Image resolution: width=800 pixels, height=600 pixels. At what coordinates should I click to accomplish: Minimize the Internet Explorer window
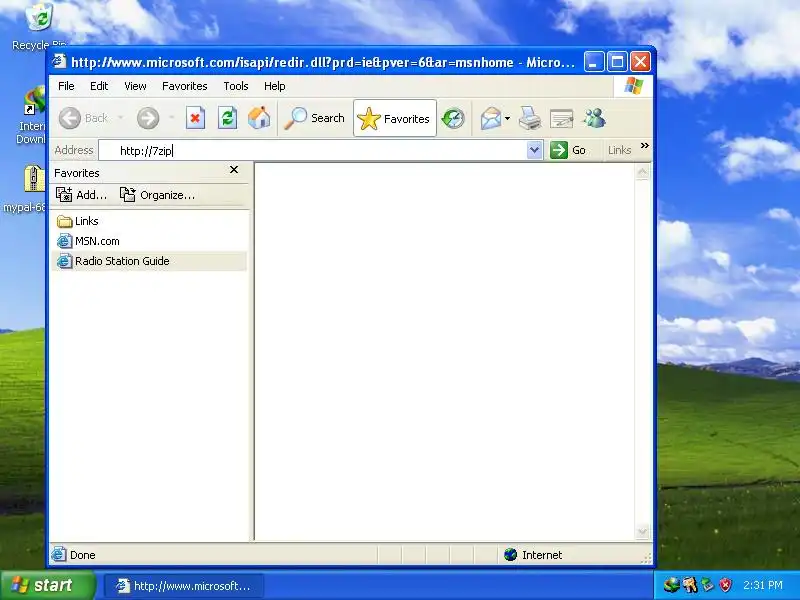(594, 62)
